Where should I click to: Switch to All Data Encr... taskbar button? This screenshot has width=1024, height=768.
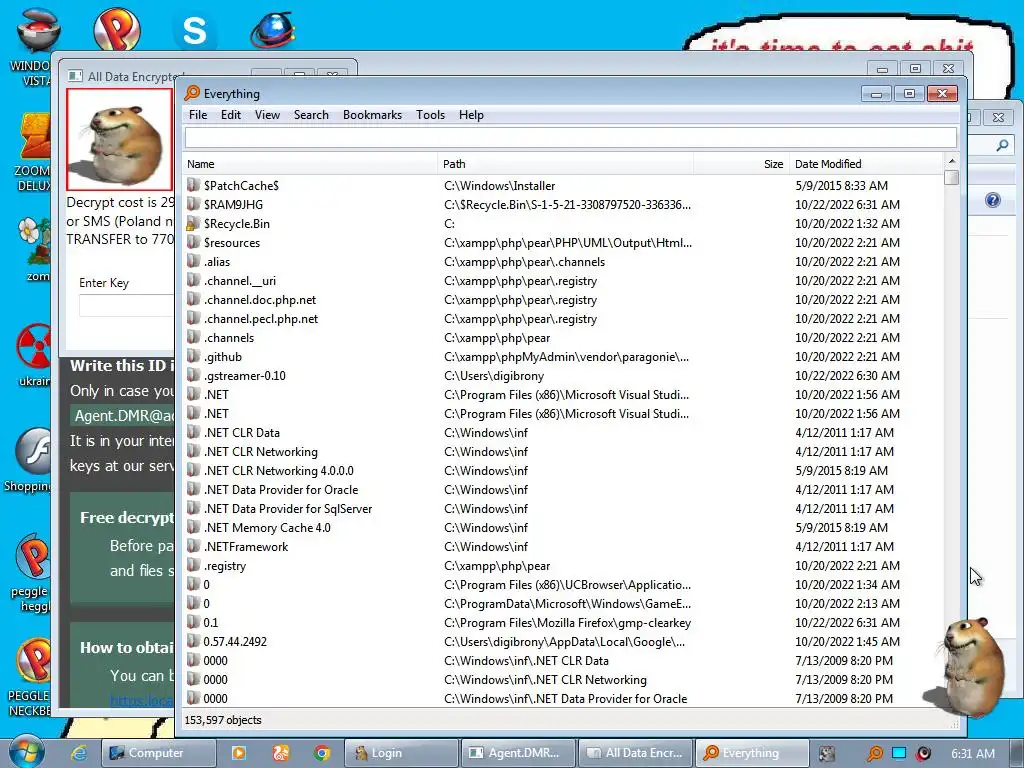(635, 753)
